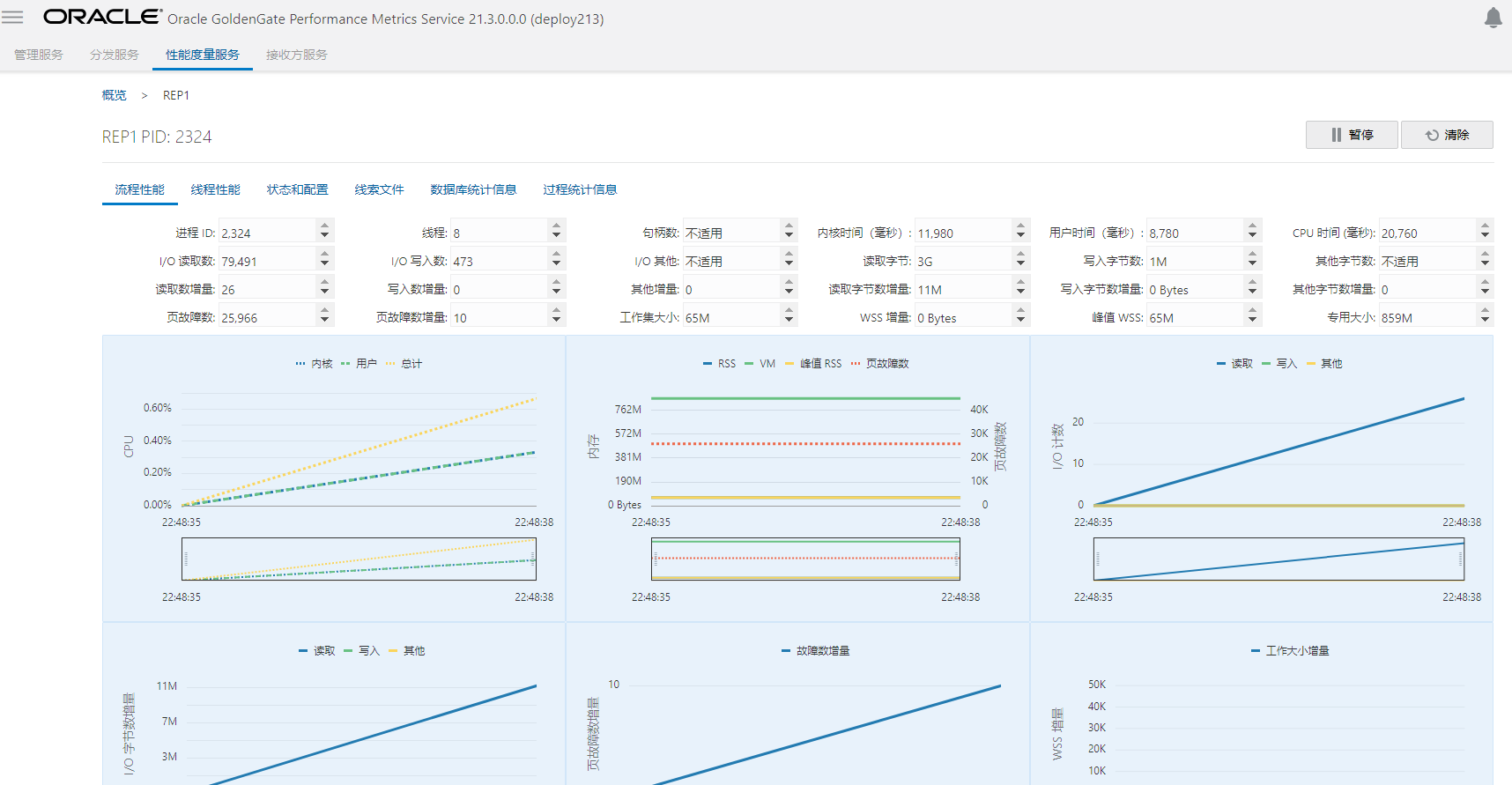Click REP1 in the breadcrumb
The image size is (1512, 785).
[x=176, y=95]
